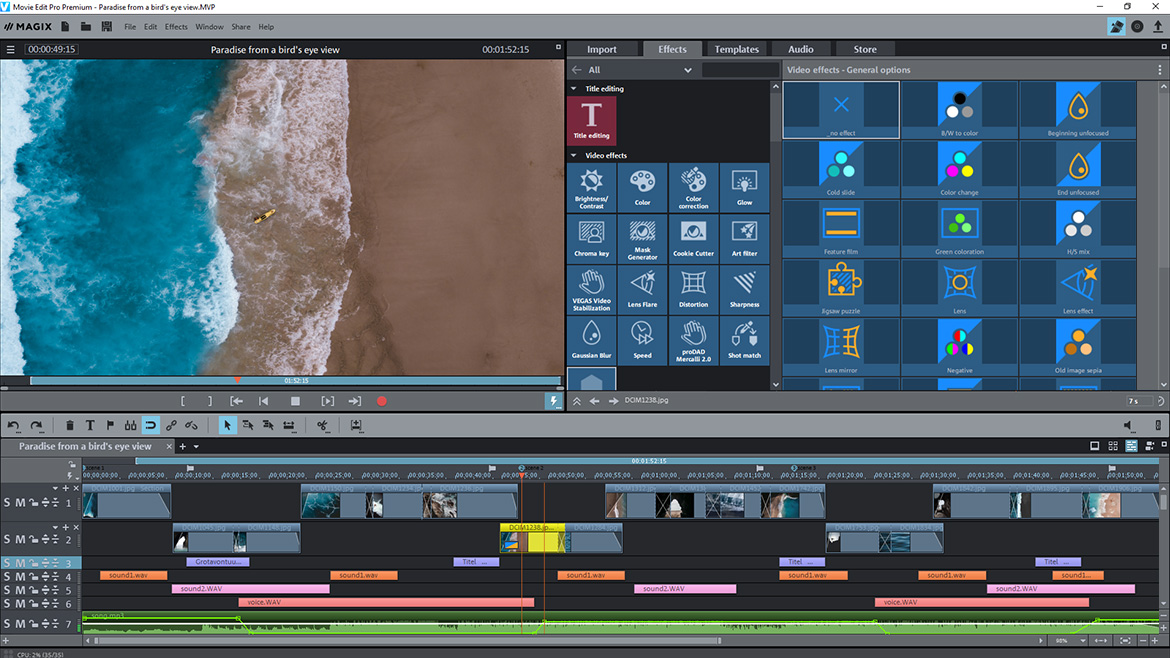Viewport: 1170px width, 658px height.
Task: Select the Old image sepia preset thumbnail
Action: pos(1077,342)
